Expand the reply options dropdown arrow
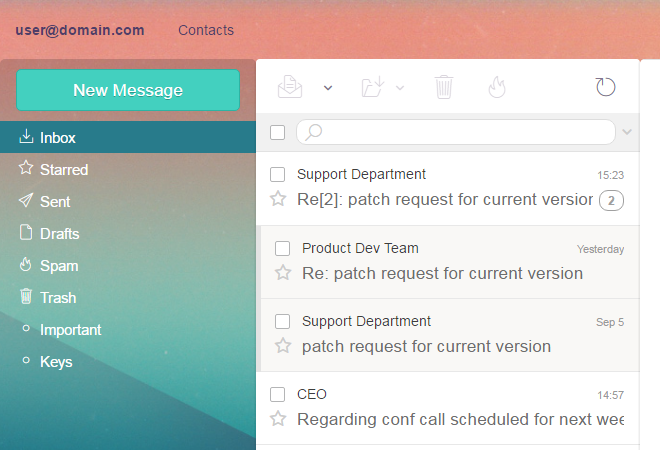660x450 pixels. [327, 88]
